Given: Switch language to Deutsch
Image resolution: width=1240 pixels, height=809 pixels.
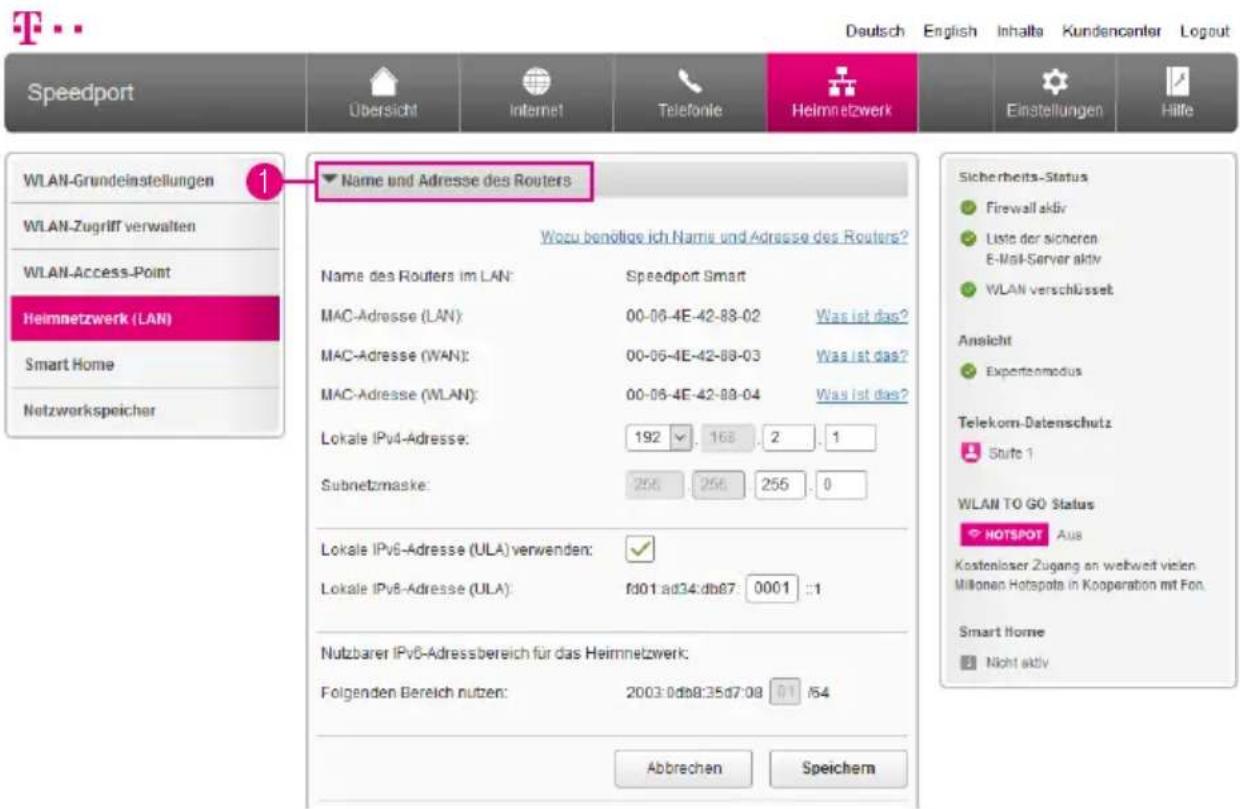Looking at the screenshot, I should (876, 31).
